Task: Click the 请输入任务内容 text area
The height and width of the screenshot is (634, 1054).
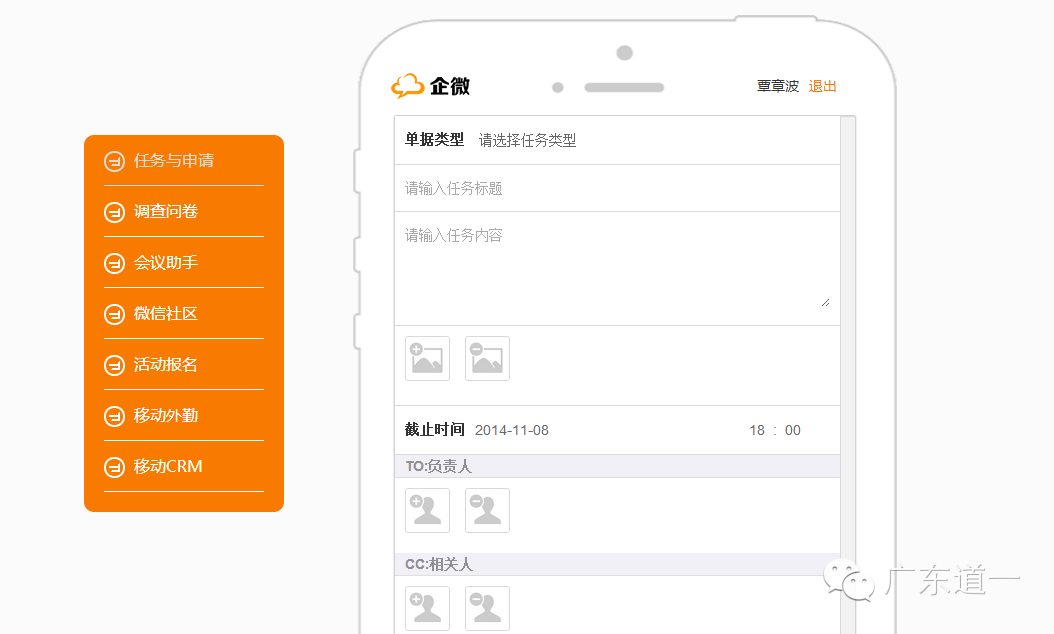Action: click(x=617, y=269)
